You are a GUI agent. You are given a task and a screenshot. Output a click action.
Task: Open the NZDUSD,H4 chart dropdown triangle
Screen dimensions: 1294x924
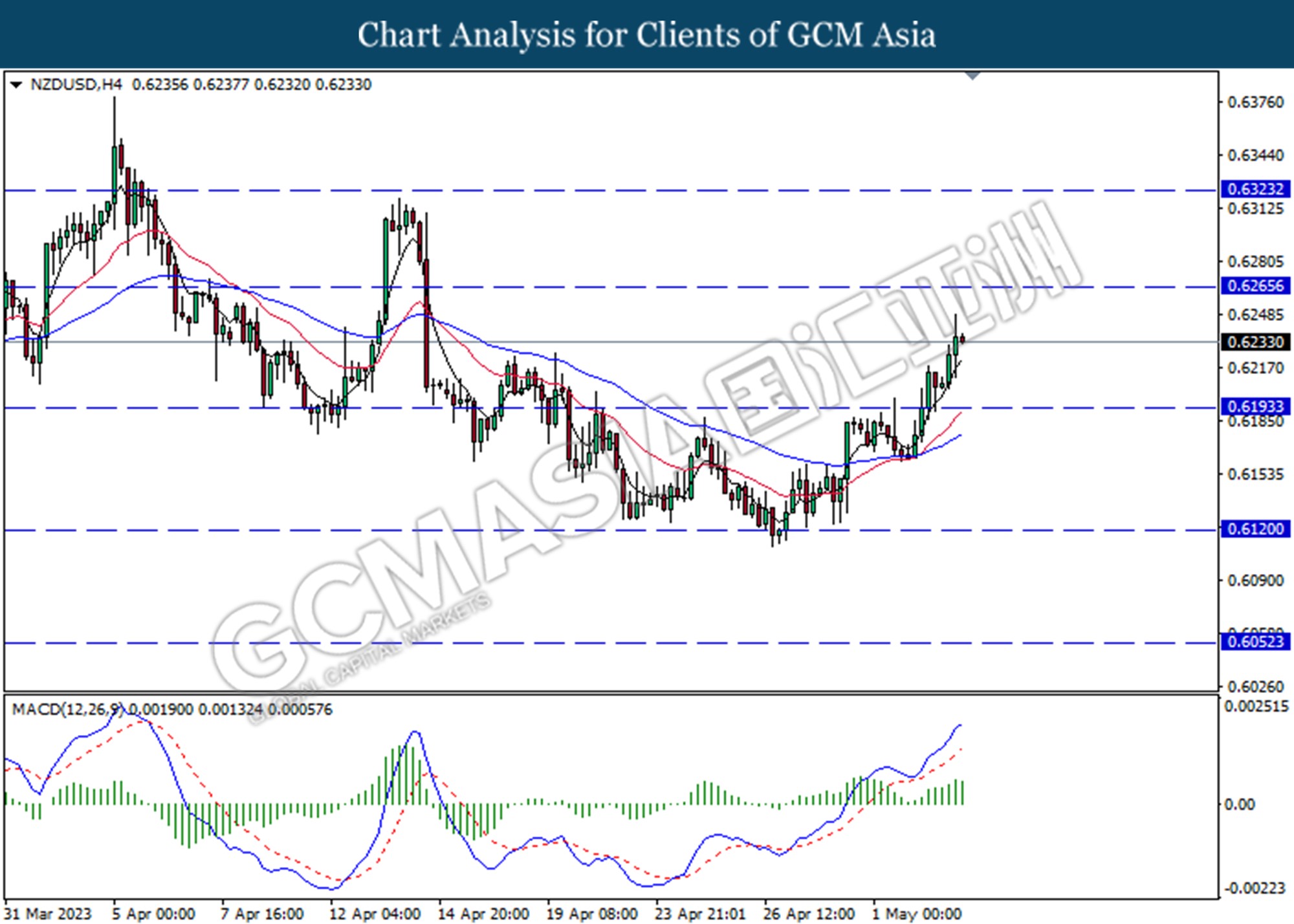point(16,85)
